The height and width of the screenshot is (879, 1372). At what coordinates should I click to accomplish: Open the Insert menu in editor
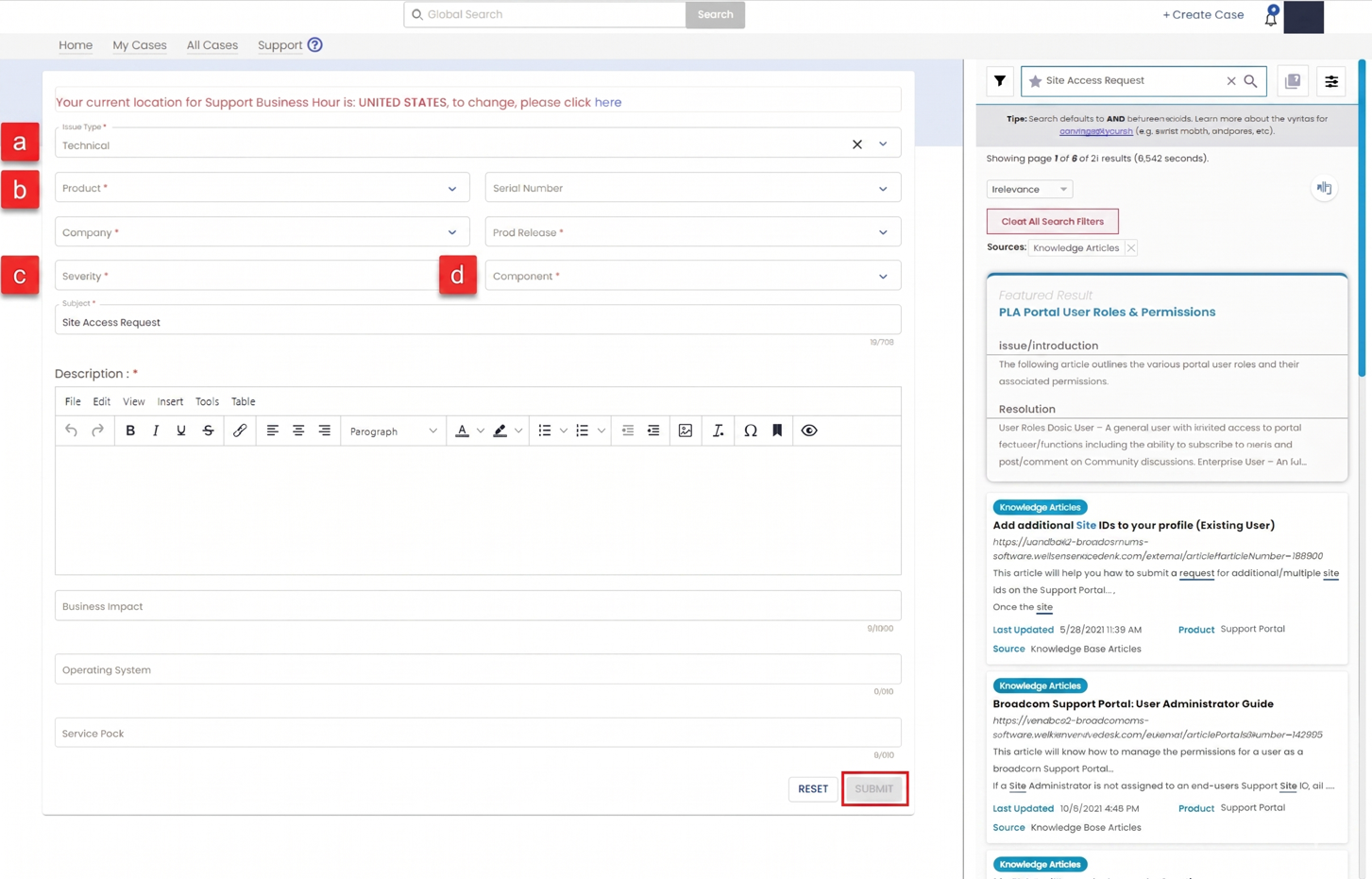(x=170, y=401)
